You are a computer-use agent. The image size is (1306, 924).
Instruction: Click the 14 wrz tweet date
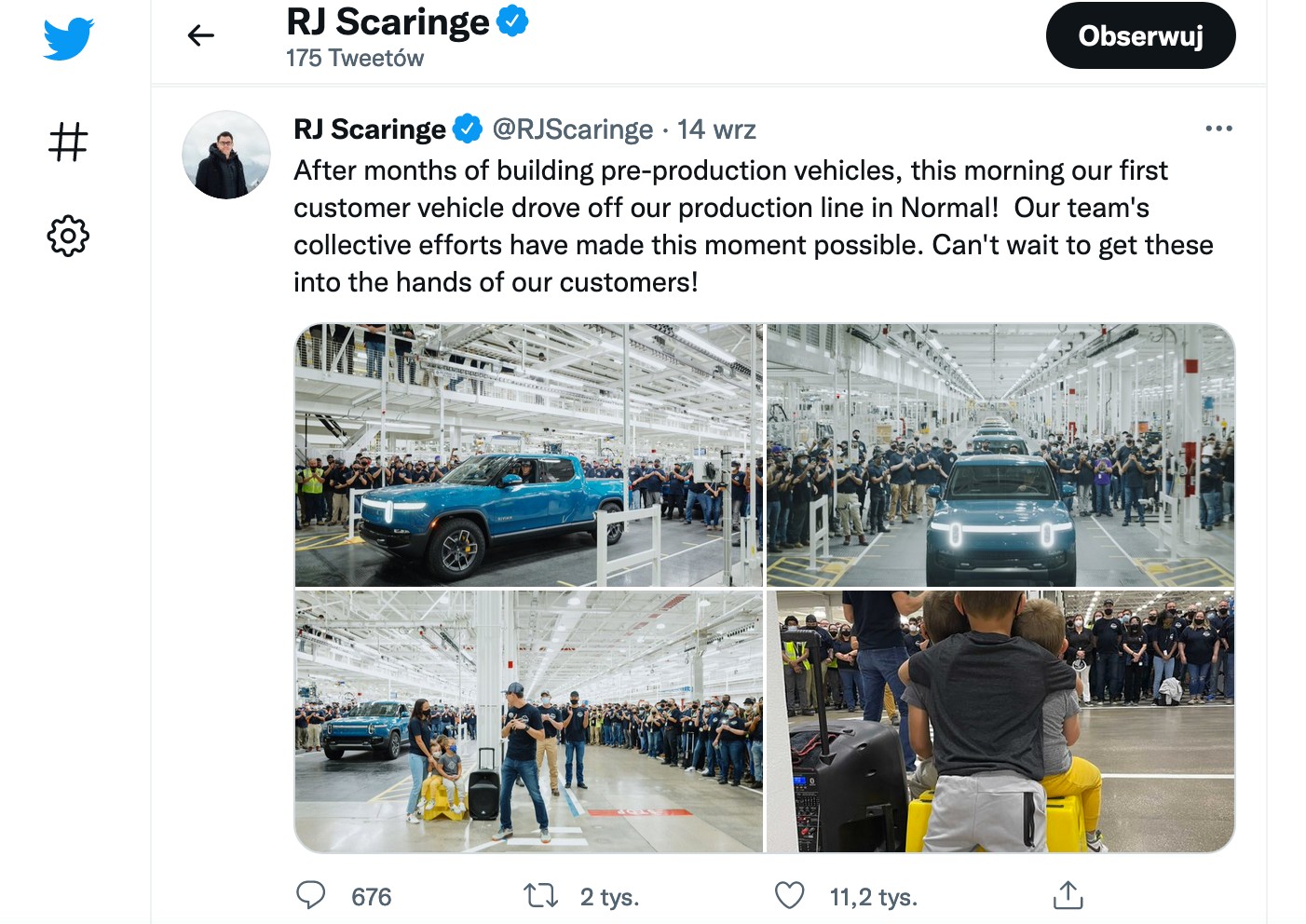click(716, 129)
